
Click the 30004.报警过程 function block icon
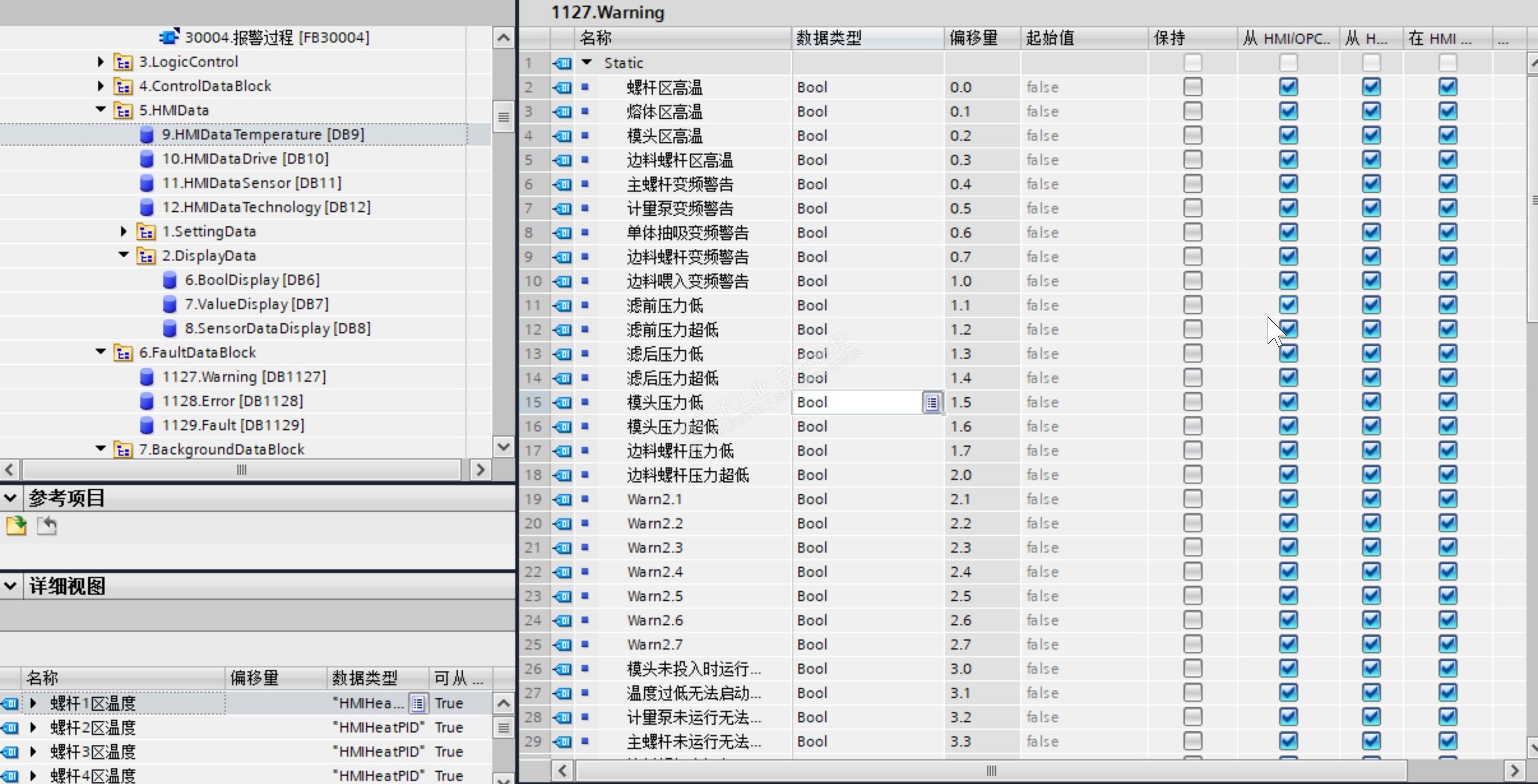[x=169, y=37]
